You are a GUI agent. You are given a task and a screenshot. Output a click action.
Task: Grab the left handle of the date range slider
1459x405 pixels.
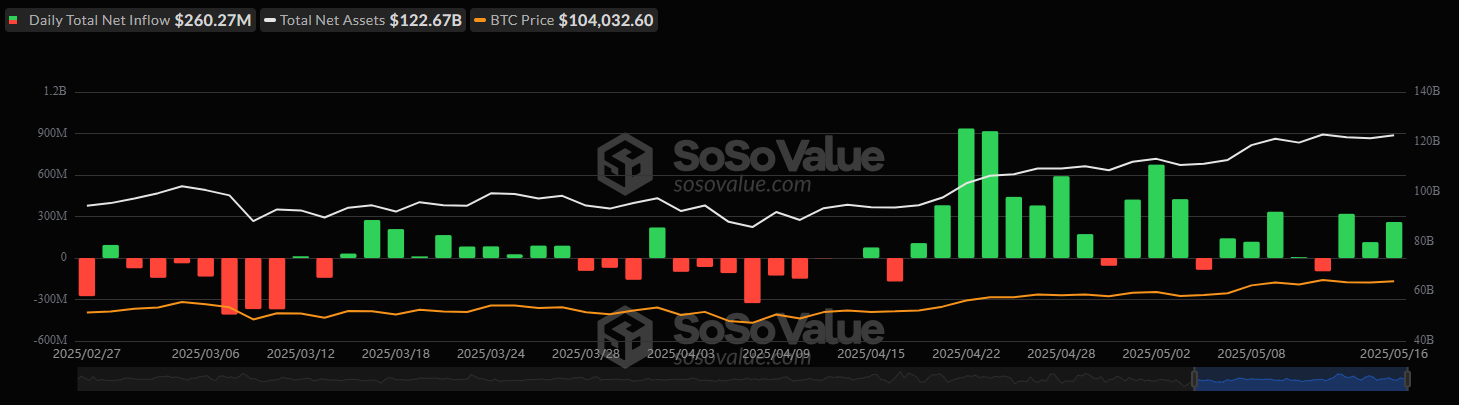1193,379
